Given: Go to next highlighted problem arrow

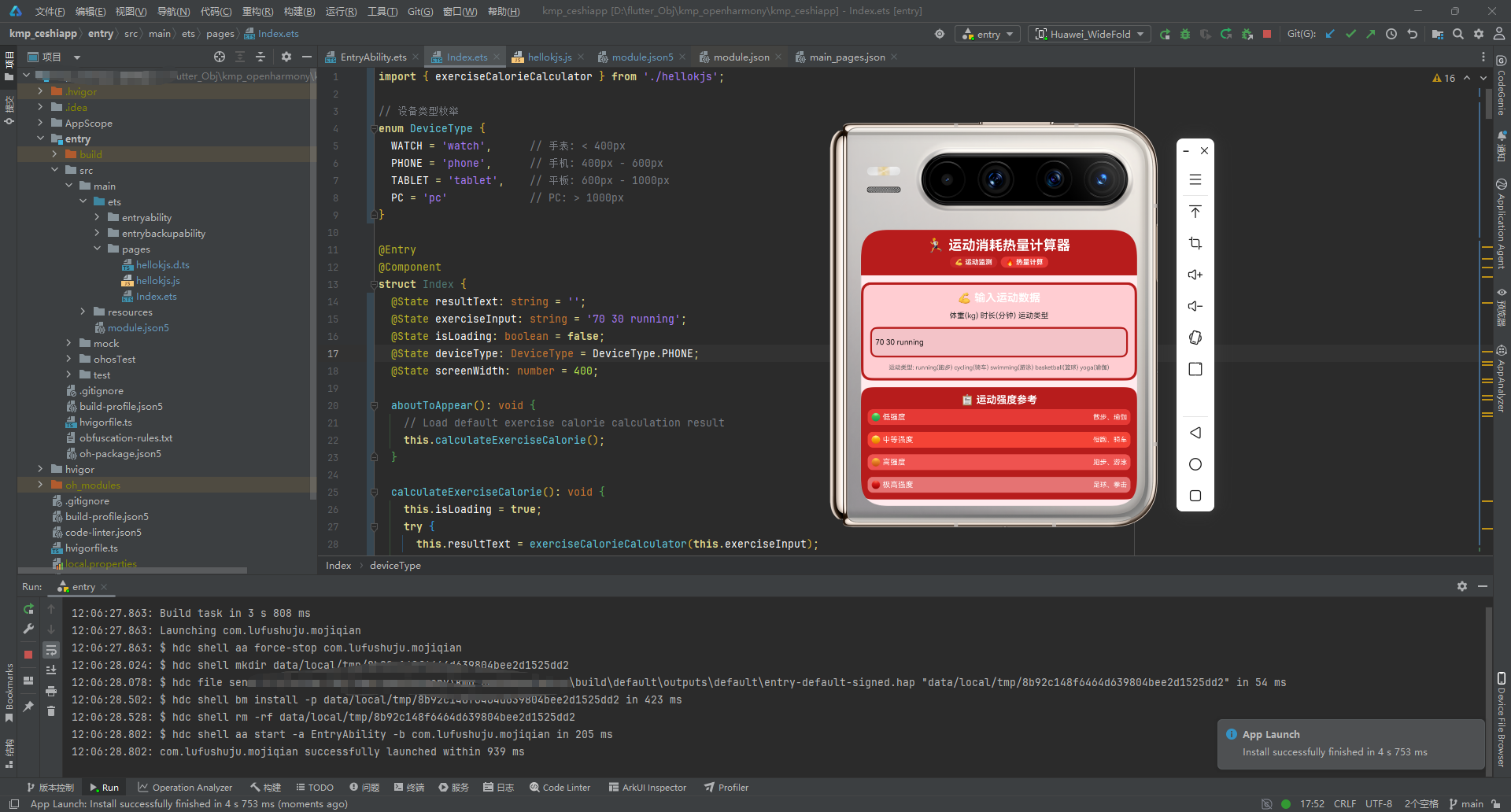Looking at the screenshot, I should pyautogui.click(x=1483, y=78).
